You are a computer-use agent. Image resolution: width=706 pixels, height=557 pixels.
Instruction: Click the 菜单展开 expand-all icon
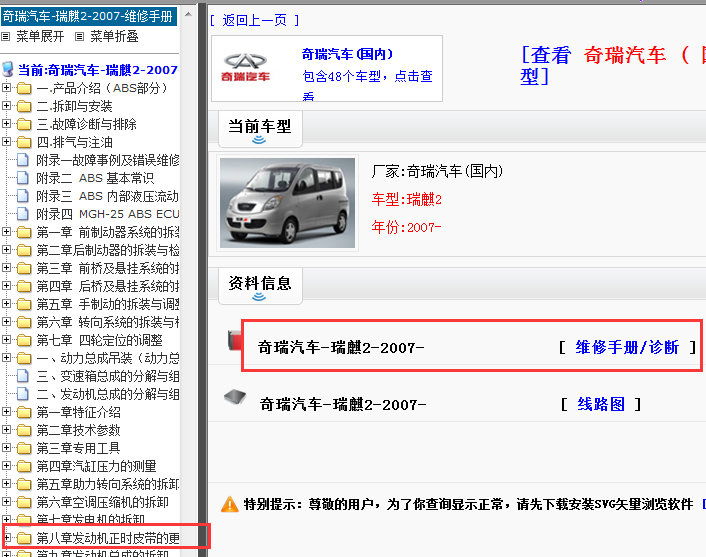coord(5,36)
